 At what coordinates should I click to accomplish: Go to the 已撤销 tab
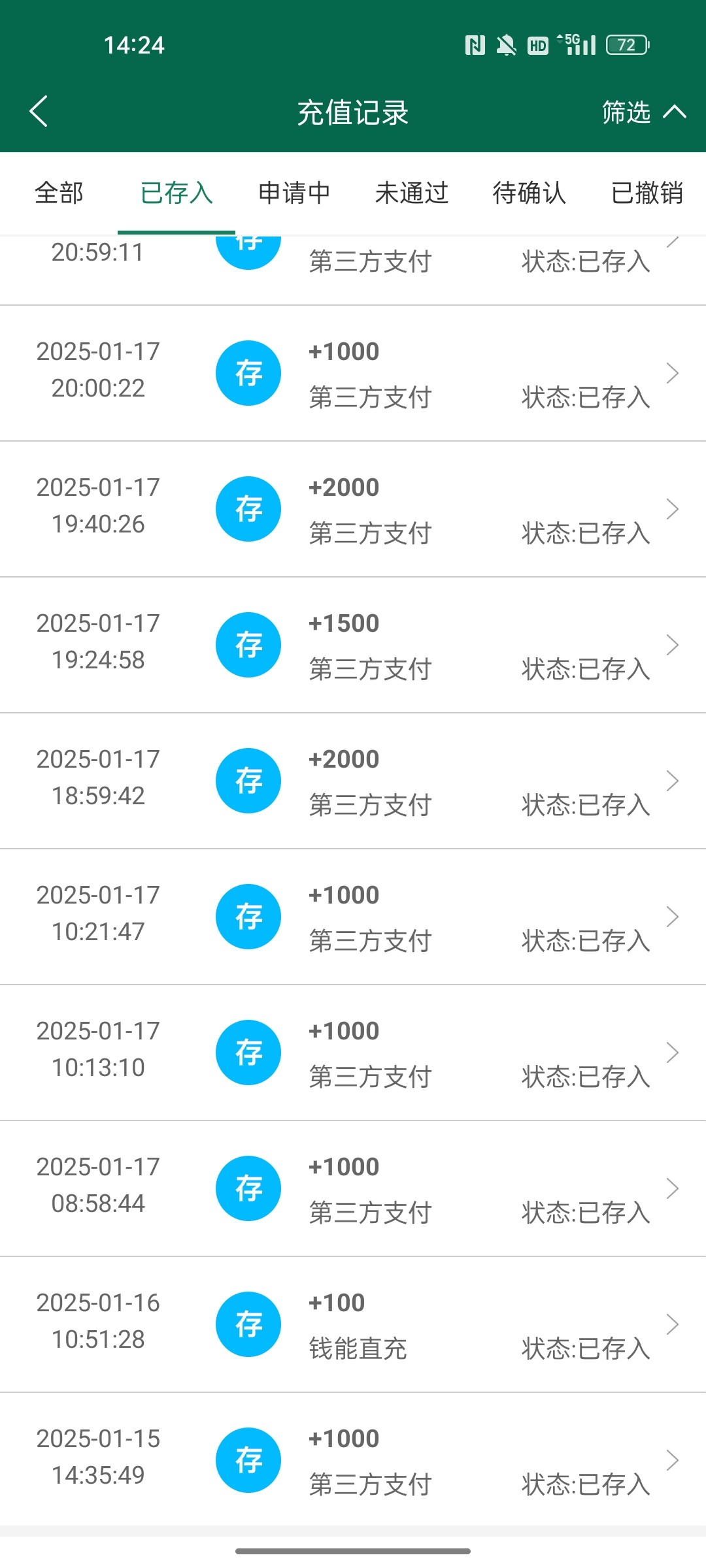pos(647,193)
